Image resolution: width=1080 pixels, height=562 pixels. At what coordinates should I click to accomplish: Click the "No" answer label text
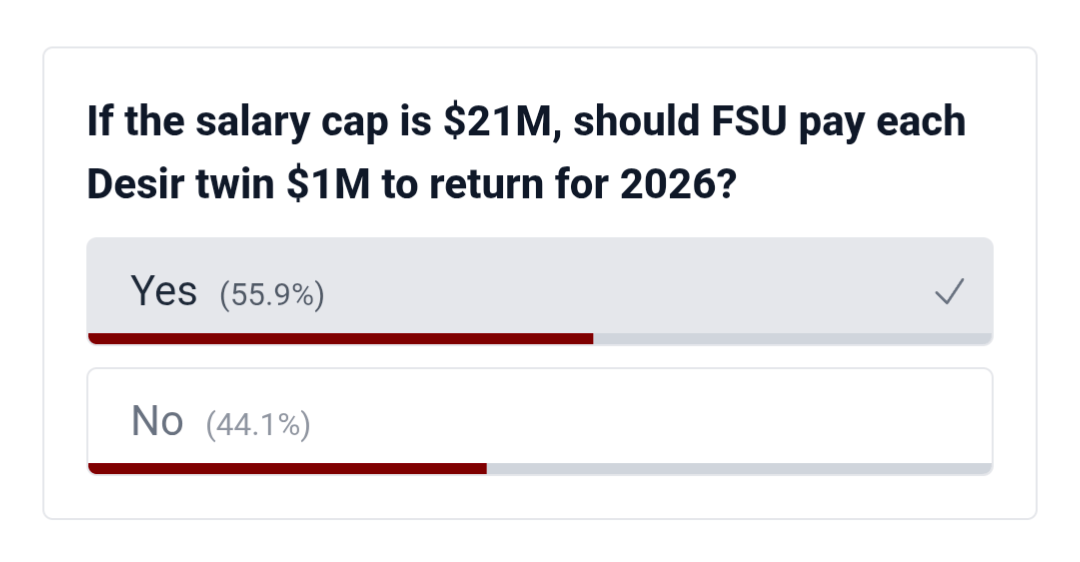[x=157, y=422]
